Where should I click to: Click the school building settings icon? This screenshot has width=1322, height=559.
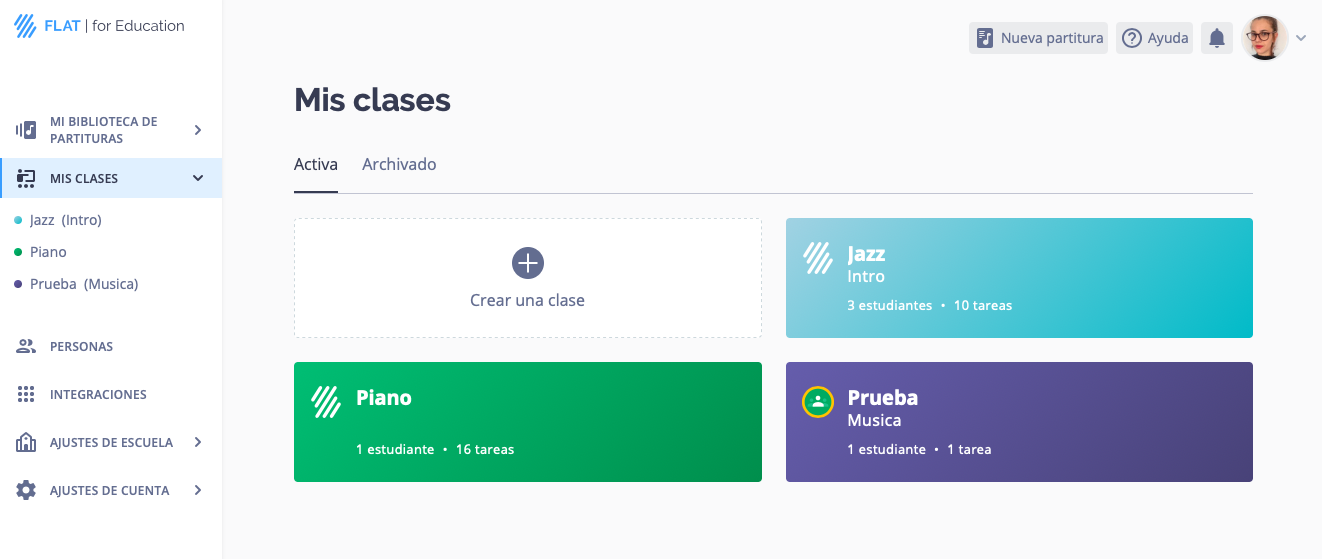pyautogui.click(x=26, y=442)
